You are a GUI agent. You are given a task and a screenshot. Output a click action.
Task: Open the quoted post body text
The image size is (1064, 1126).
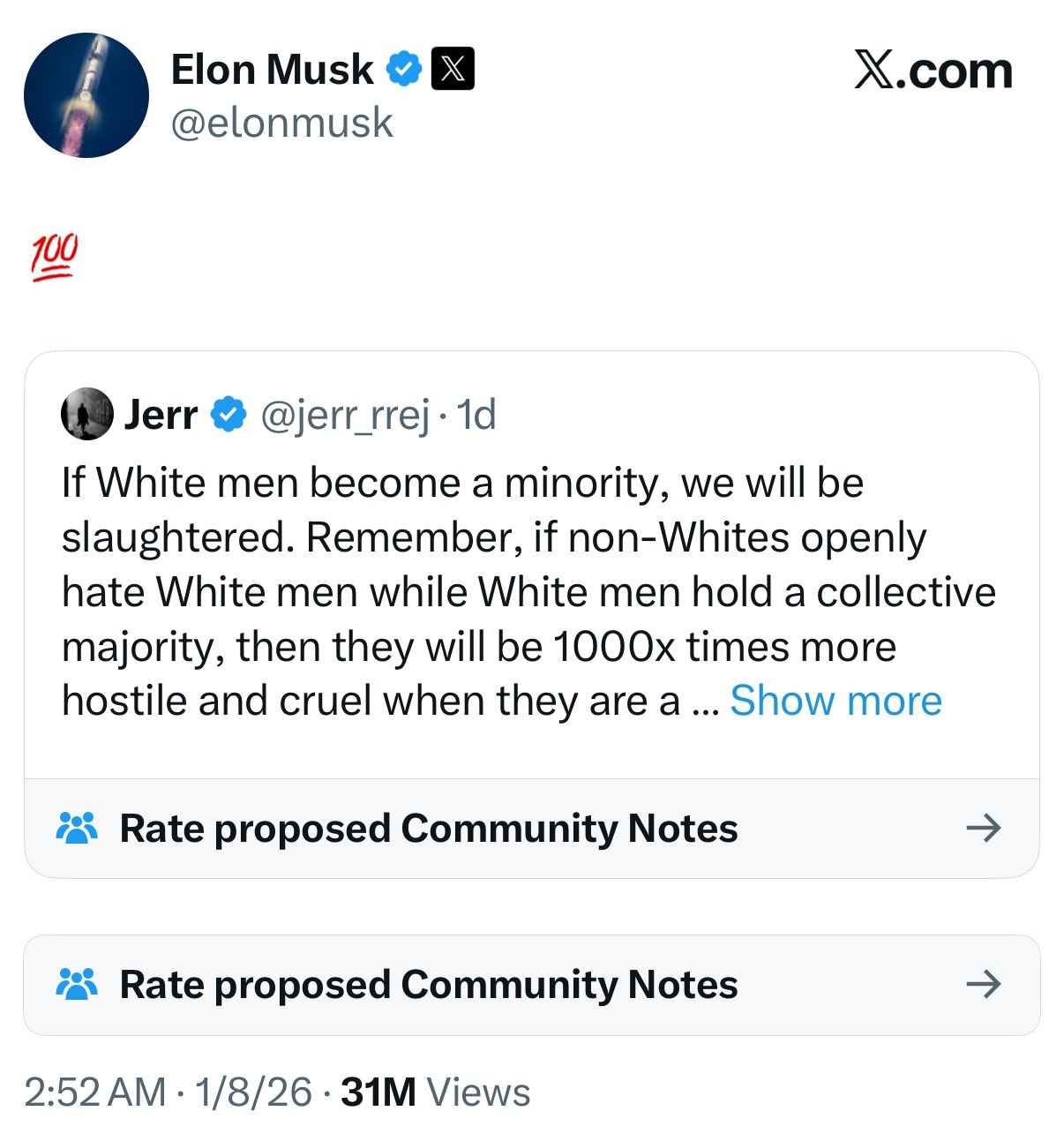(x=494, y=591)
